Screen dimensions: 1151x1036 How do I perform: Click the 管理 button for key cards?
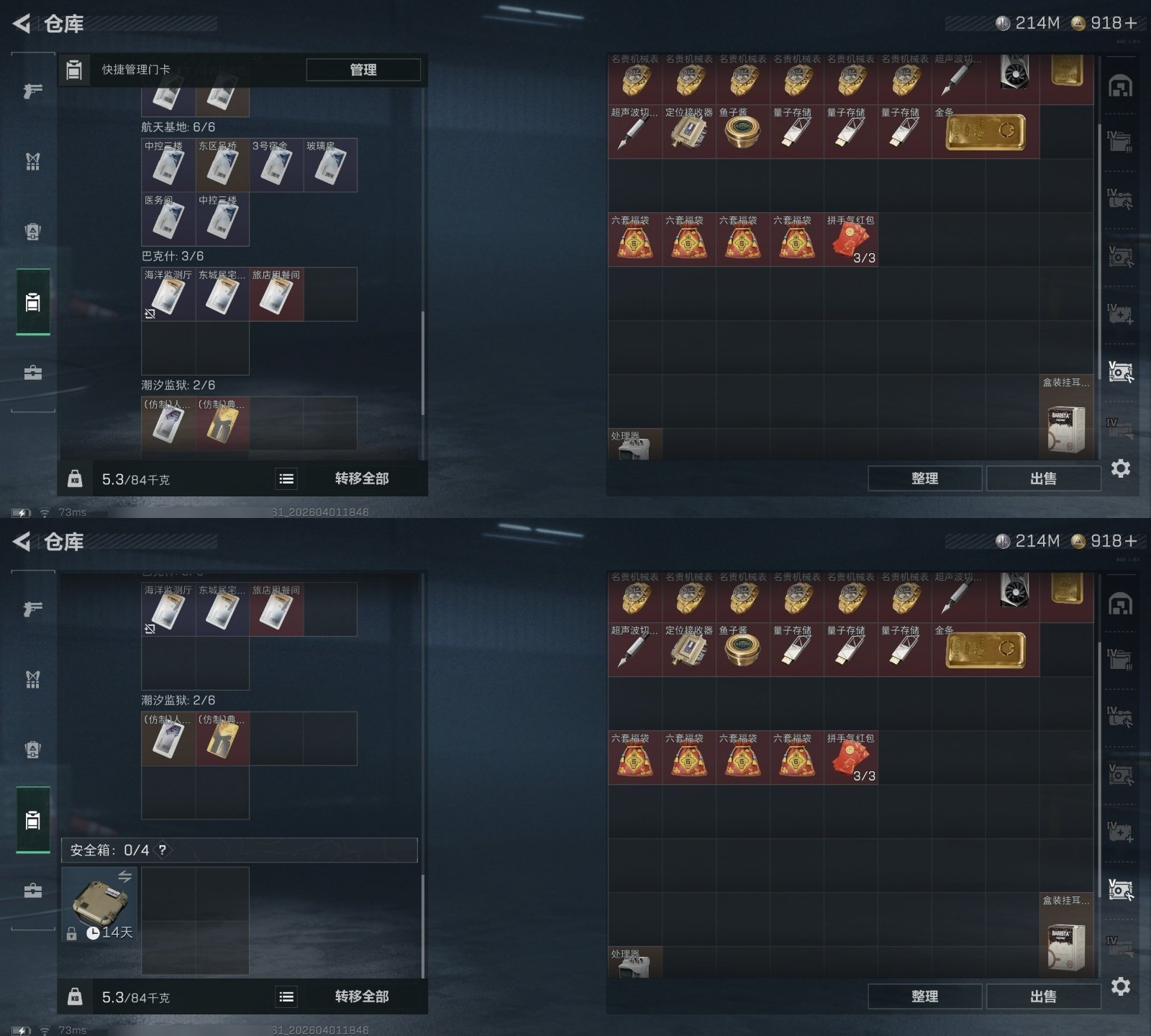pos(363,70)
